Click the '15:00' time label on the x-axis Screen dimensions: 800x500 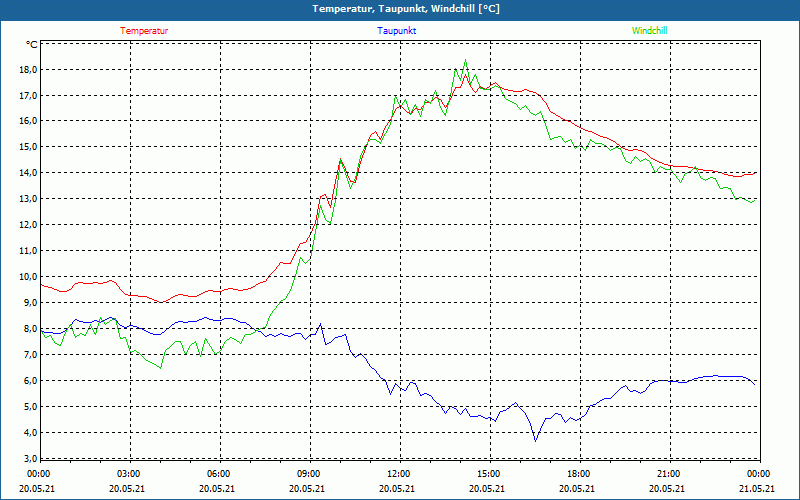[x=487, y=474]
